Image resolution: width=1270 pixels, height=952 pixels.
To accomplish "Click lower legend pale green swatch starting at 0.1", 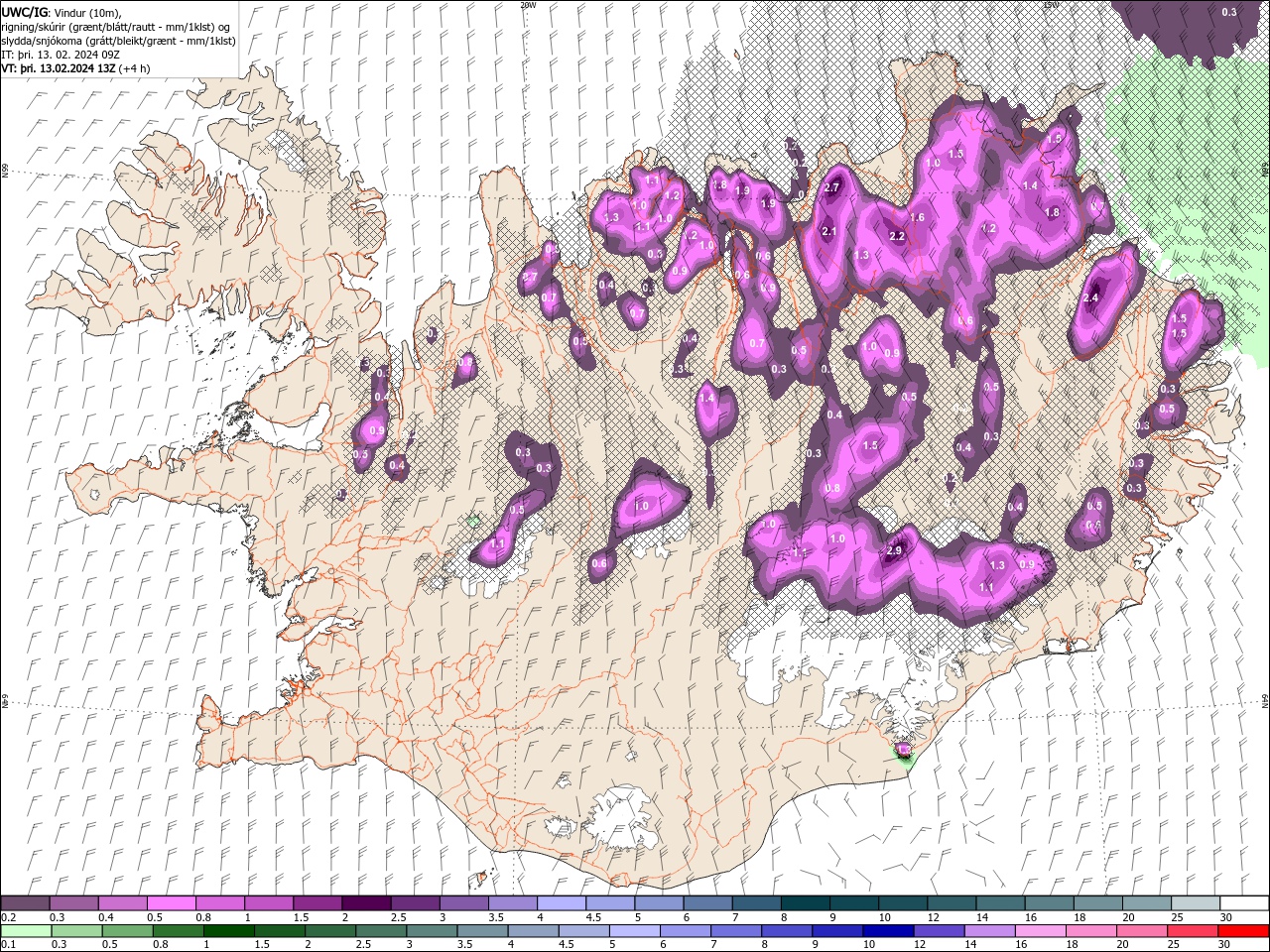I will point(26,931).
